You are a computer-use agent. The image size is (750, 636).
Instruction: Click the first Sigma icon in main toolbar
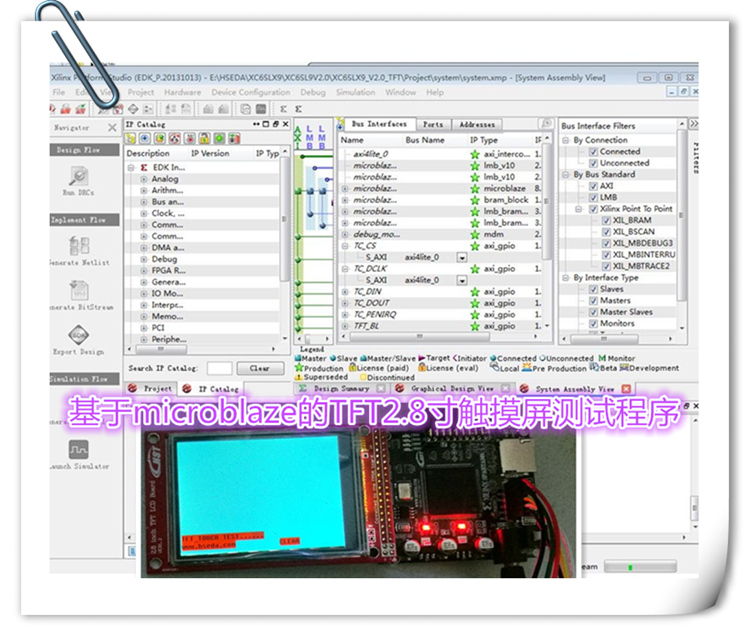pyautogui.click(x=283, y=109)
